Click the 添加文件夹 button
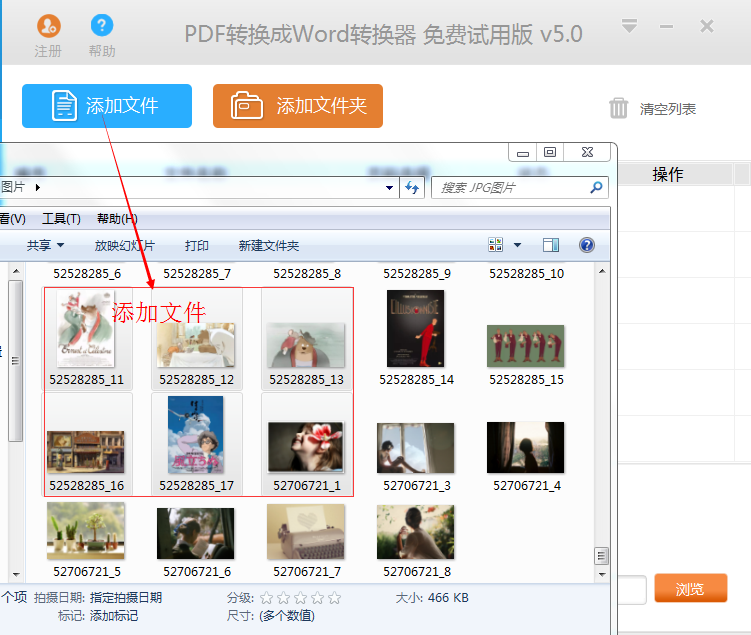 point(298,106)
